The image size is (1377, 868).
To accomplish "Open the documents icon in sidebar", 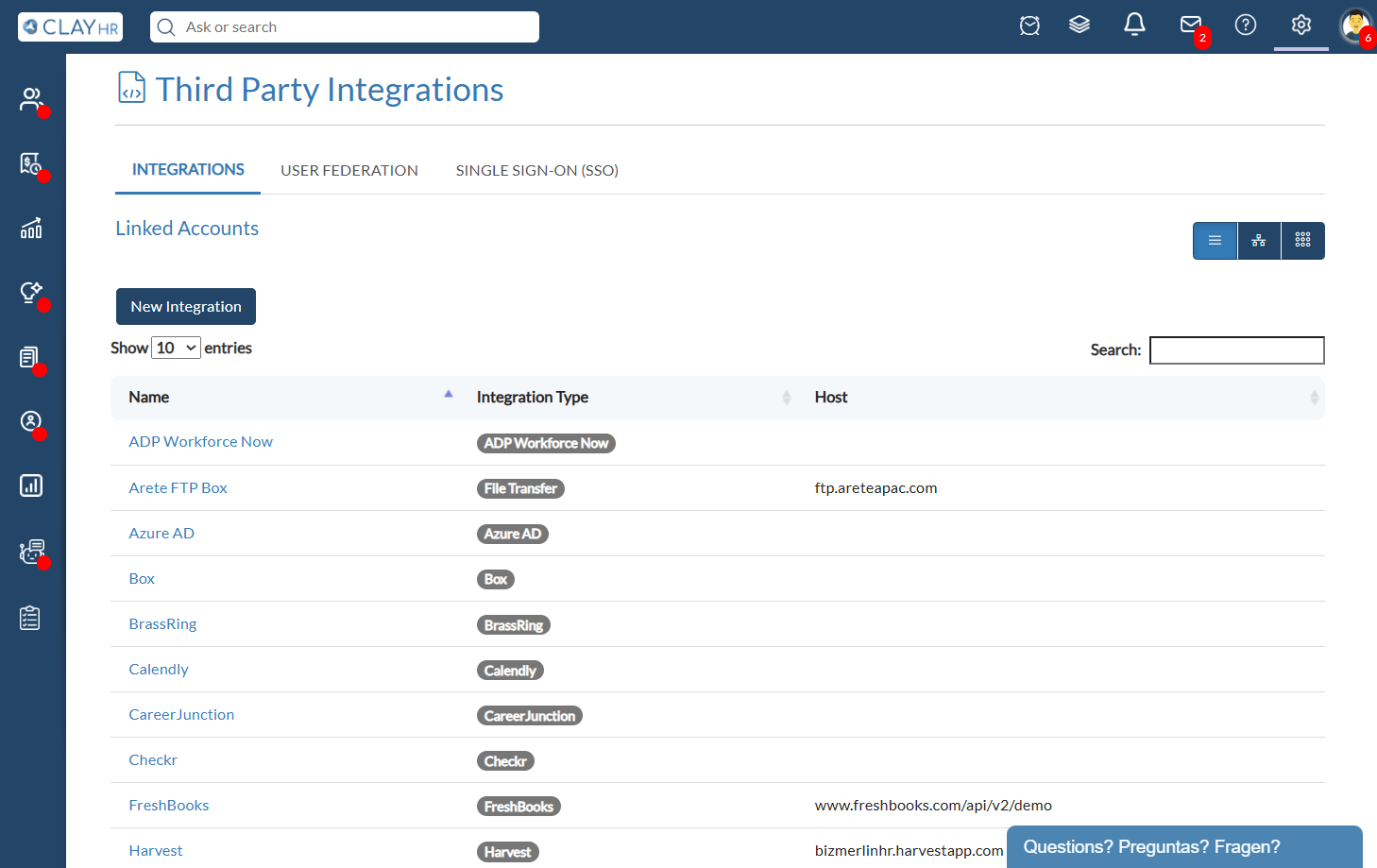I will (31, 357).
